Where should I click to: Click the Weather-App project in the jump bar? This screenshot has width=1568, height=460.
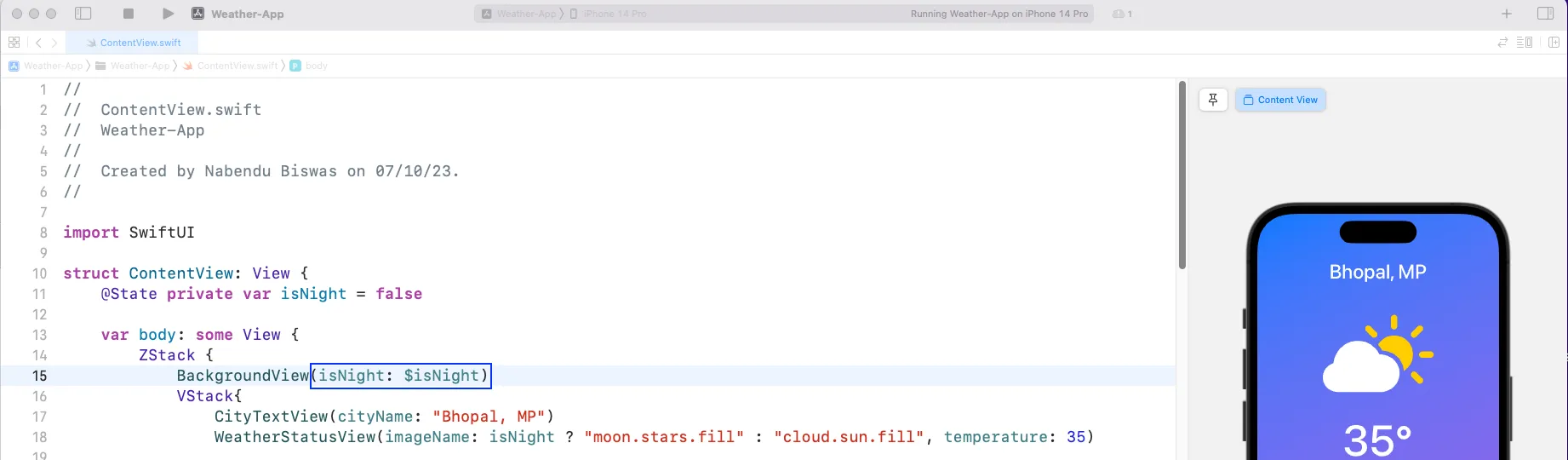[46, 66]
